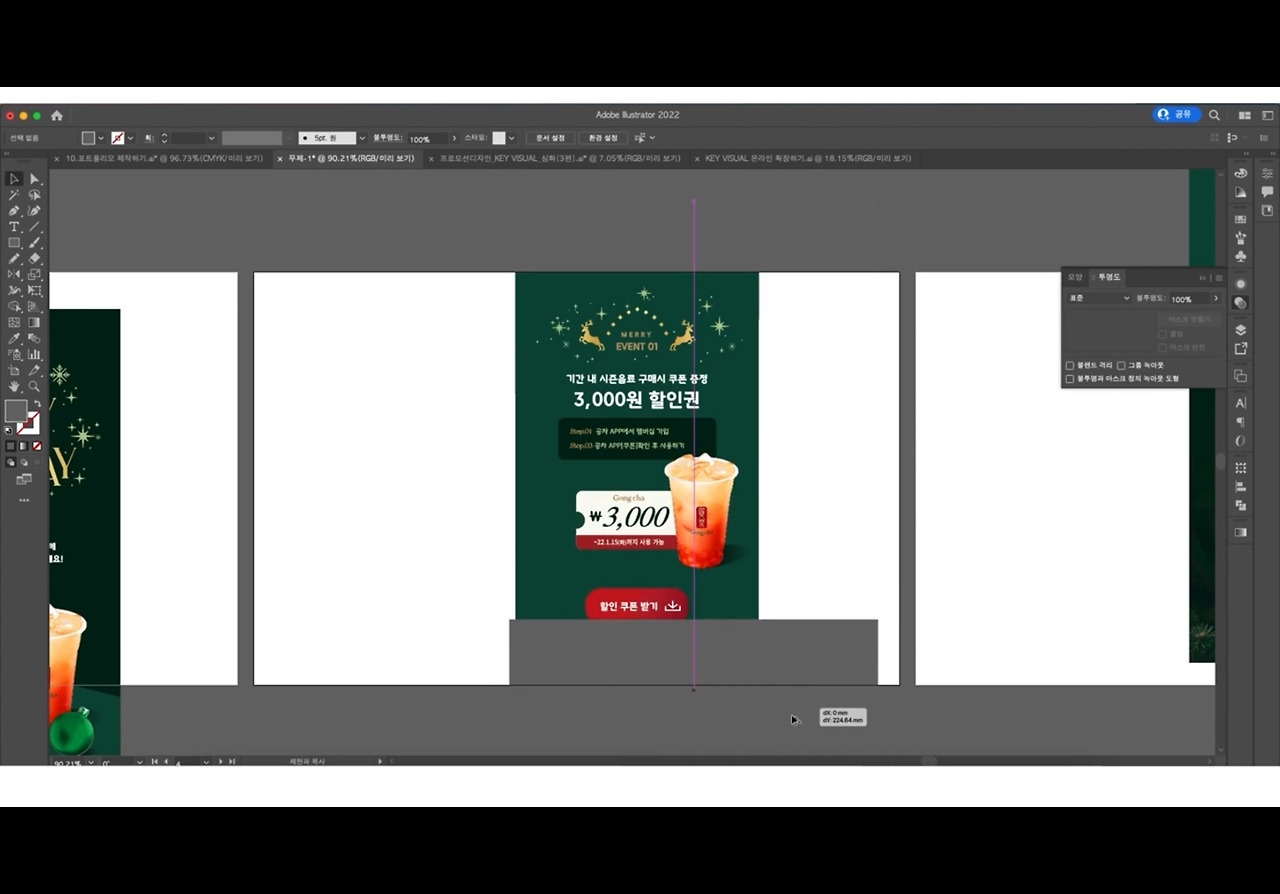Select the Shape Builder tool
Viewport: 1280px width, 894px height.
pos(14,307)
